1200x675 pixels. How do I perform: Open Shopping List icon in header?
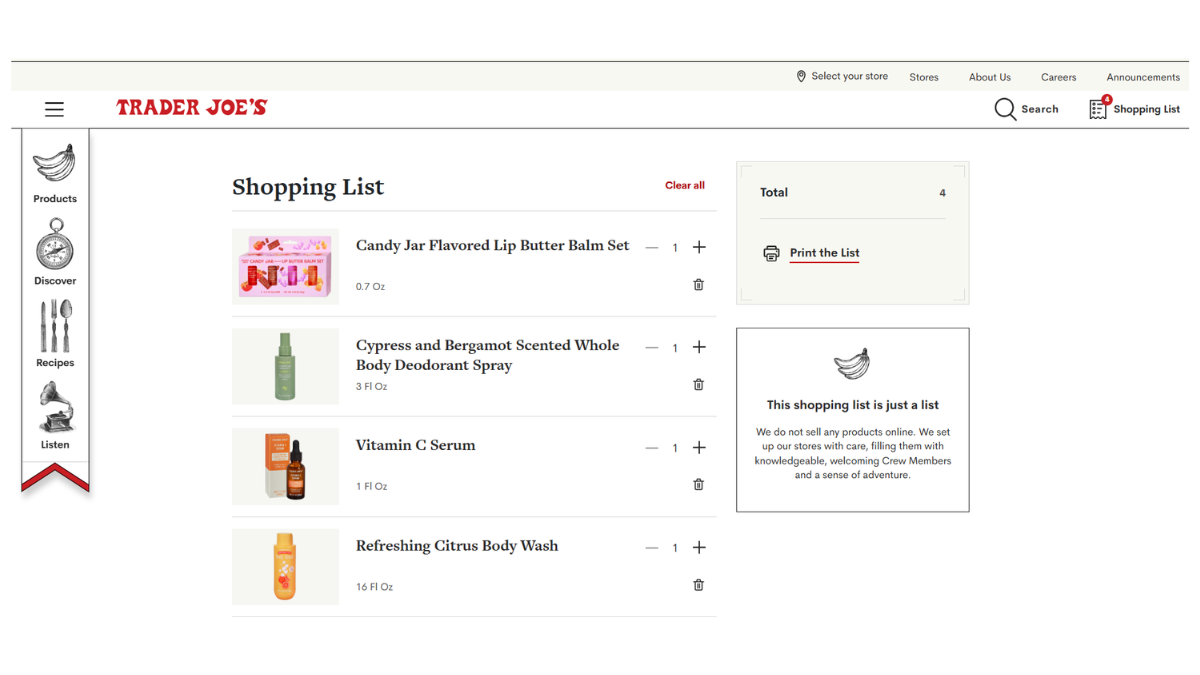click(1099, 107)
